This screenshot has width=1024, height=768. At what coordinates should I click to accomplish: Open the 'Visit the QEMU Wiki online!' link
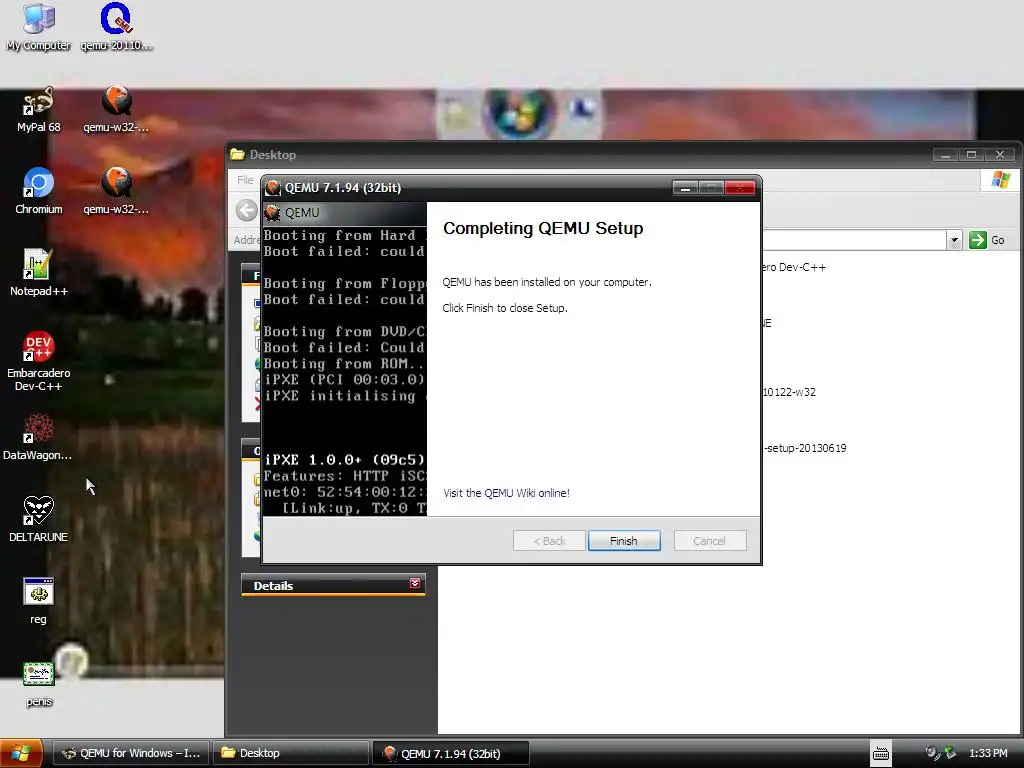coord(506,493)
